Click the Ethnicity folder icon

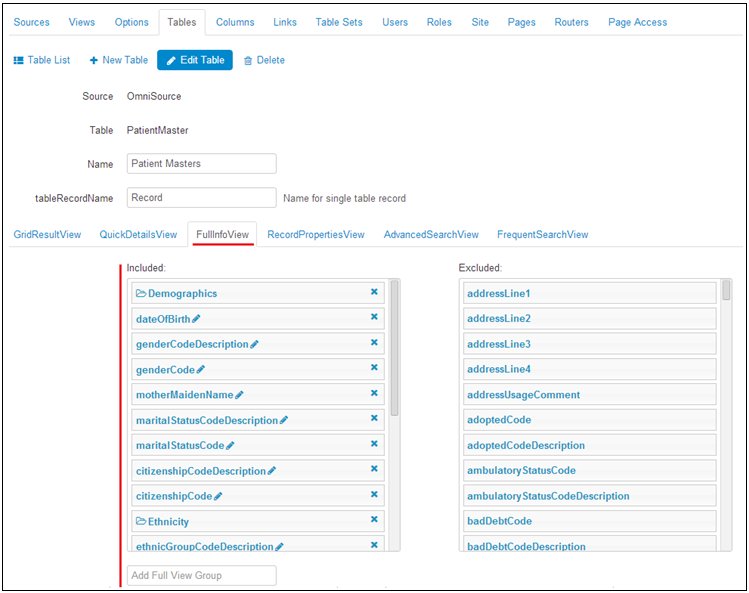coord(141,522)
